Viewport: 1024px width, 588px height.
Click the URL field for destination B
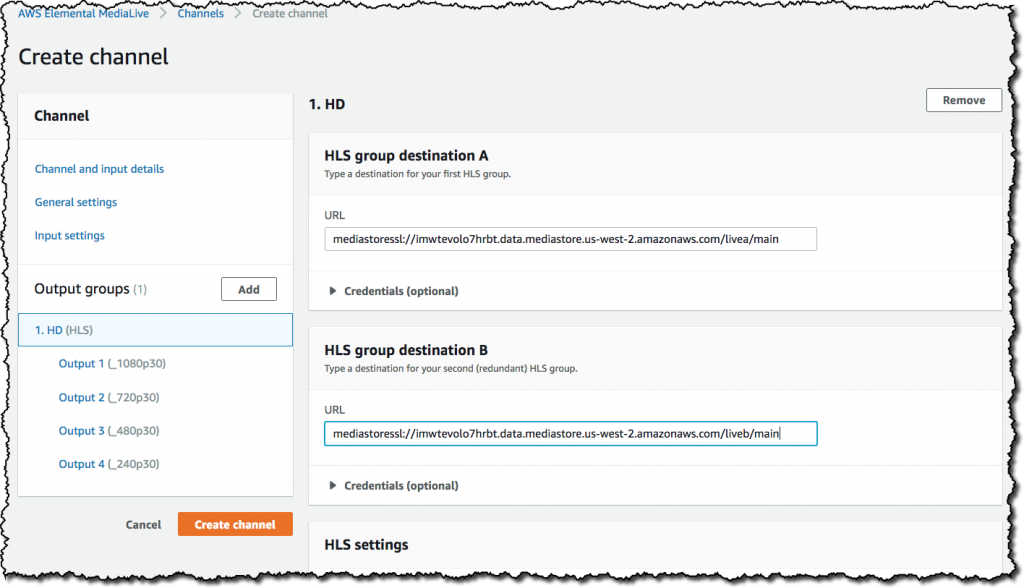570,433
